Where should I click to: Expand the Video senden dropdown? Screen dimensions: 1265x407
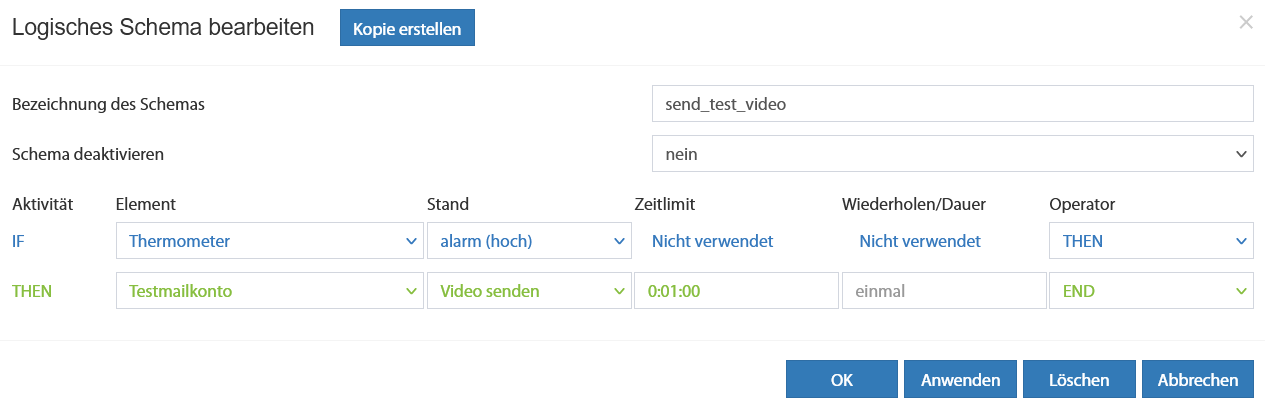click(x=529, y=291)
